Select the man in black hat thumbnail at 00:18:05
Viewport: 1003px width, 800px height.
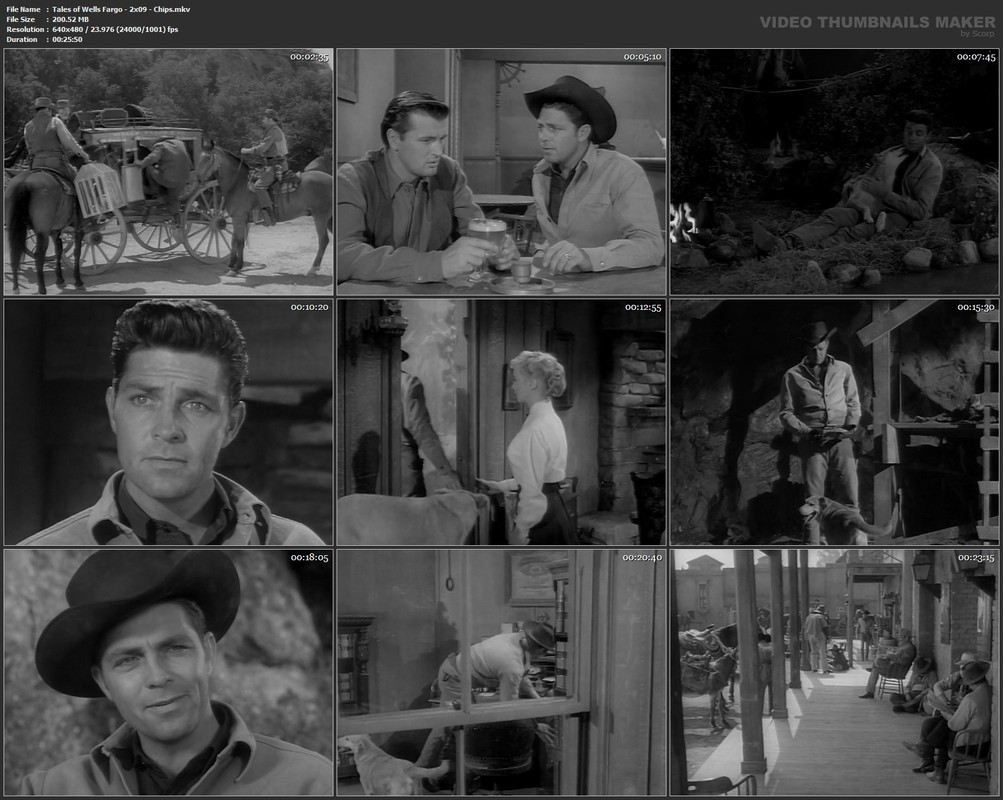click(x=168, y=673)
